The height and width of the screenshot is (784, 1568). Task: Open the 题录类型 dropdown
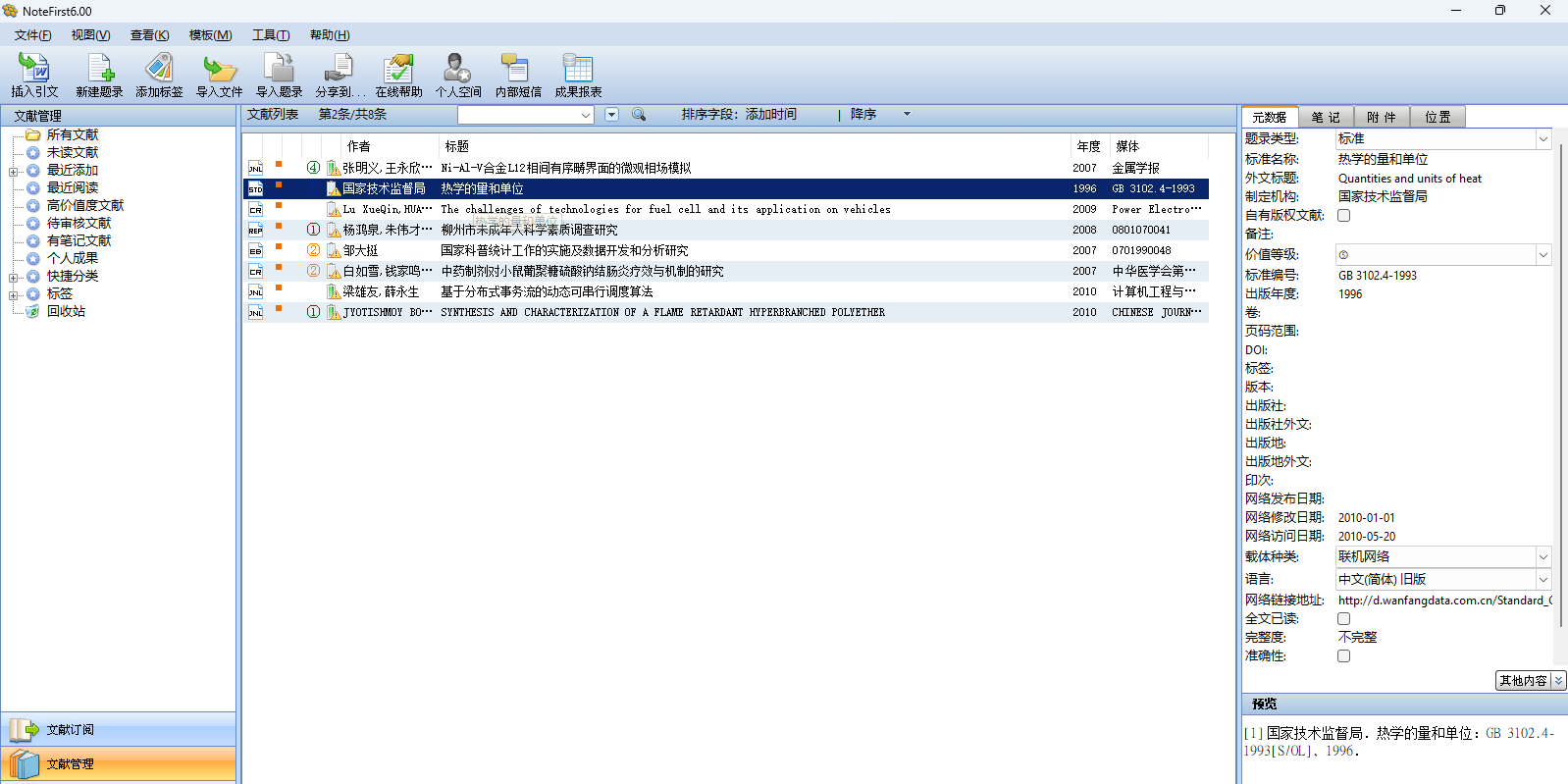(1542, 139)
